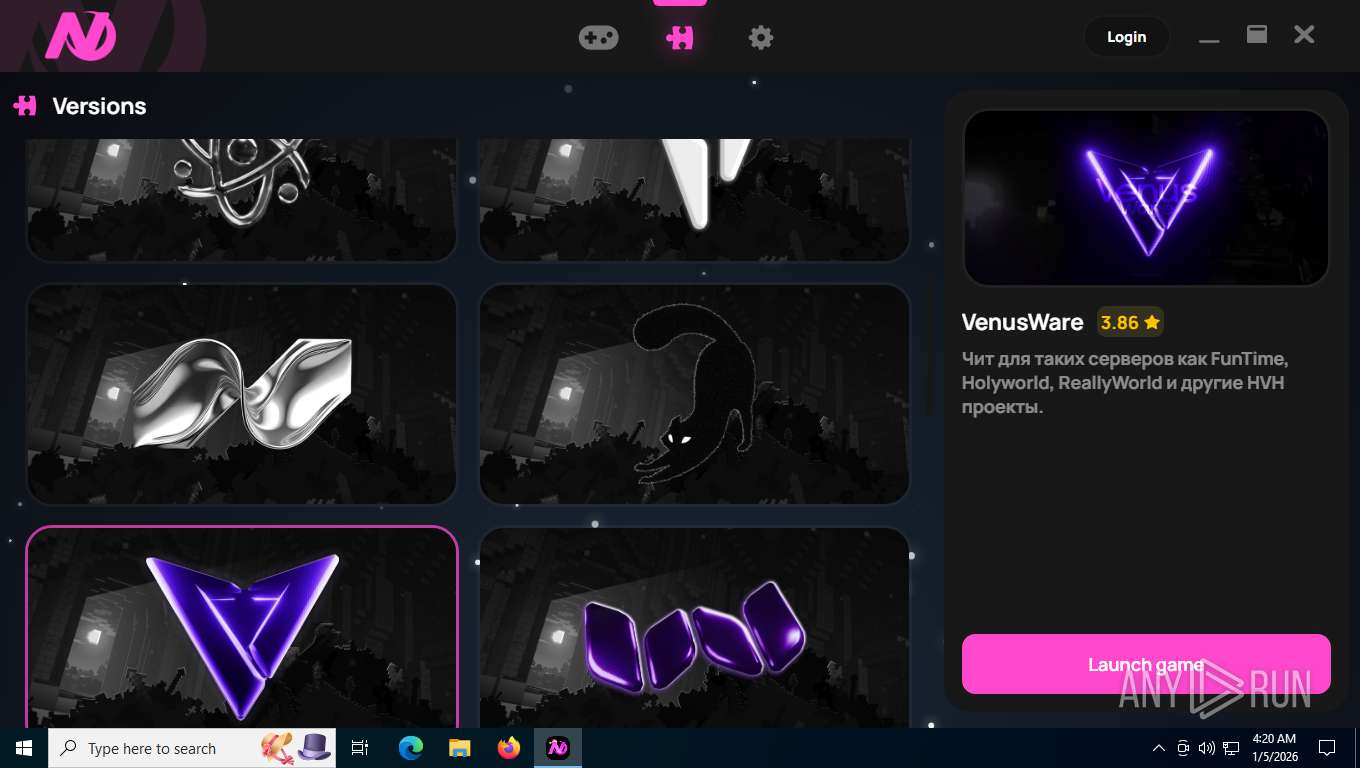
Task: Click the versions list scrollbar
Action: click(928, 350)
